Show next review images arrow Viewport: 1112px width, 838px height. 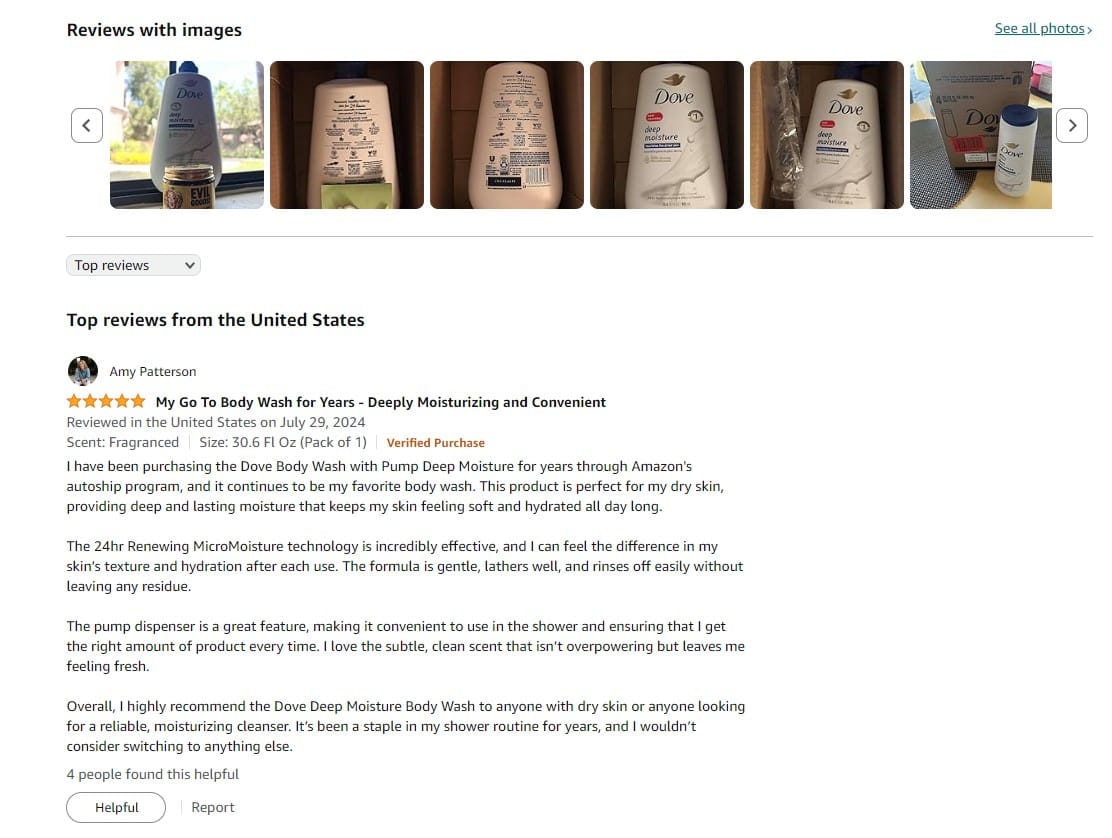[1072, 125]
